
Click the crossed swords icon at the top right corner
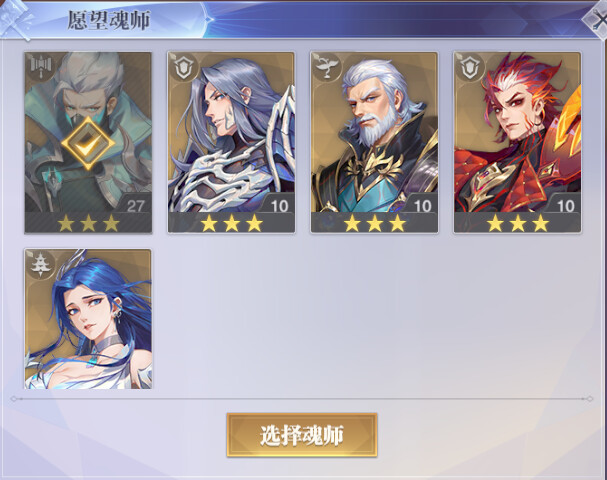597,21
